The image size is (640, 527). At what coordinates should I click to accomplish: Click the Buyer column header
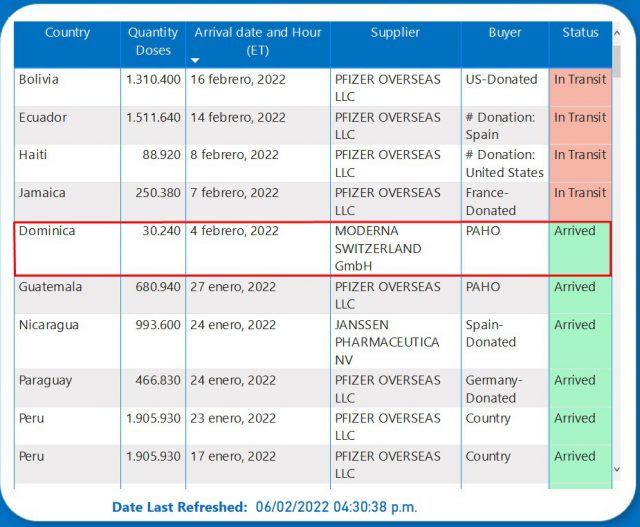point(504,33)
